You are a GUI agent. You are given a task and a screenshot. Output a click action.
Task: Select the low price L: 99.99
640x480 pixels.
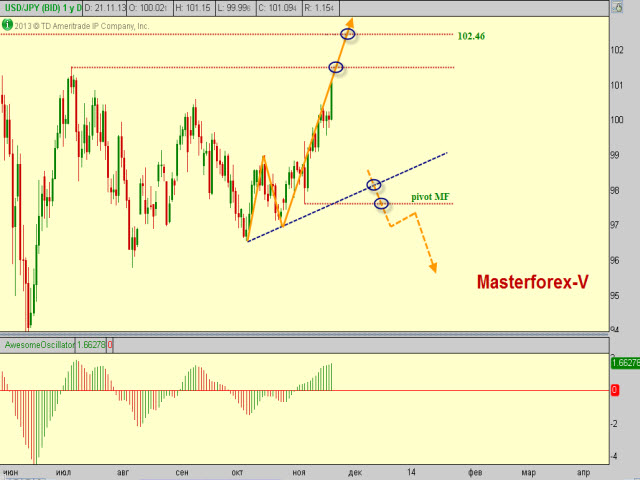click(234, 8)
